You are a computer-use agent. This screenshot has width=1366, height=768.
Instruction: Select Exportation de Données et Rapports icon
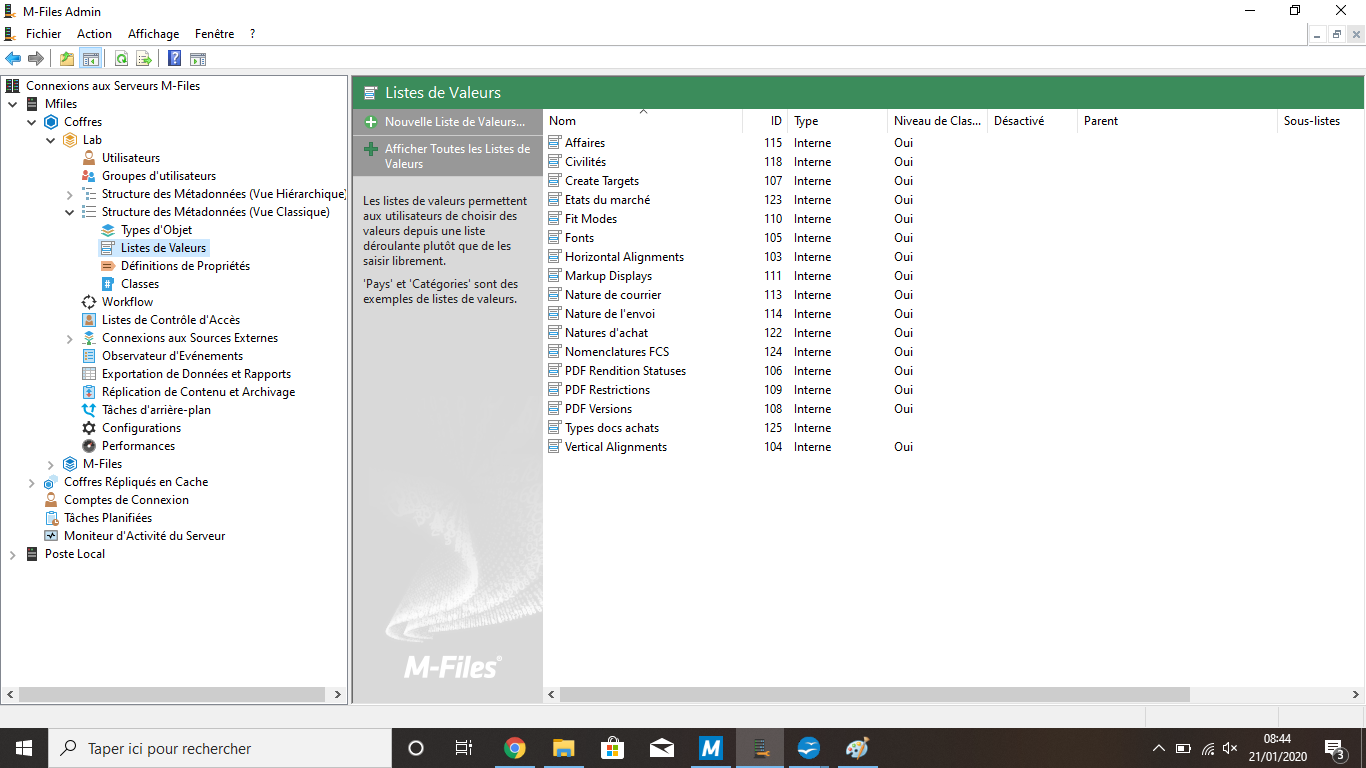(x=89, y=374)
